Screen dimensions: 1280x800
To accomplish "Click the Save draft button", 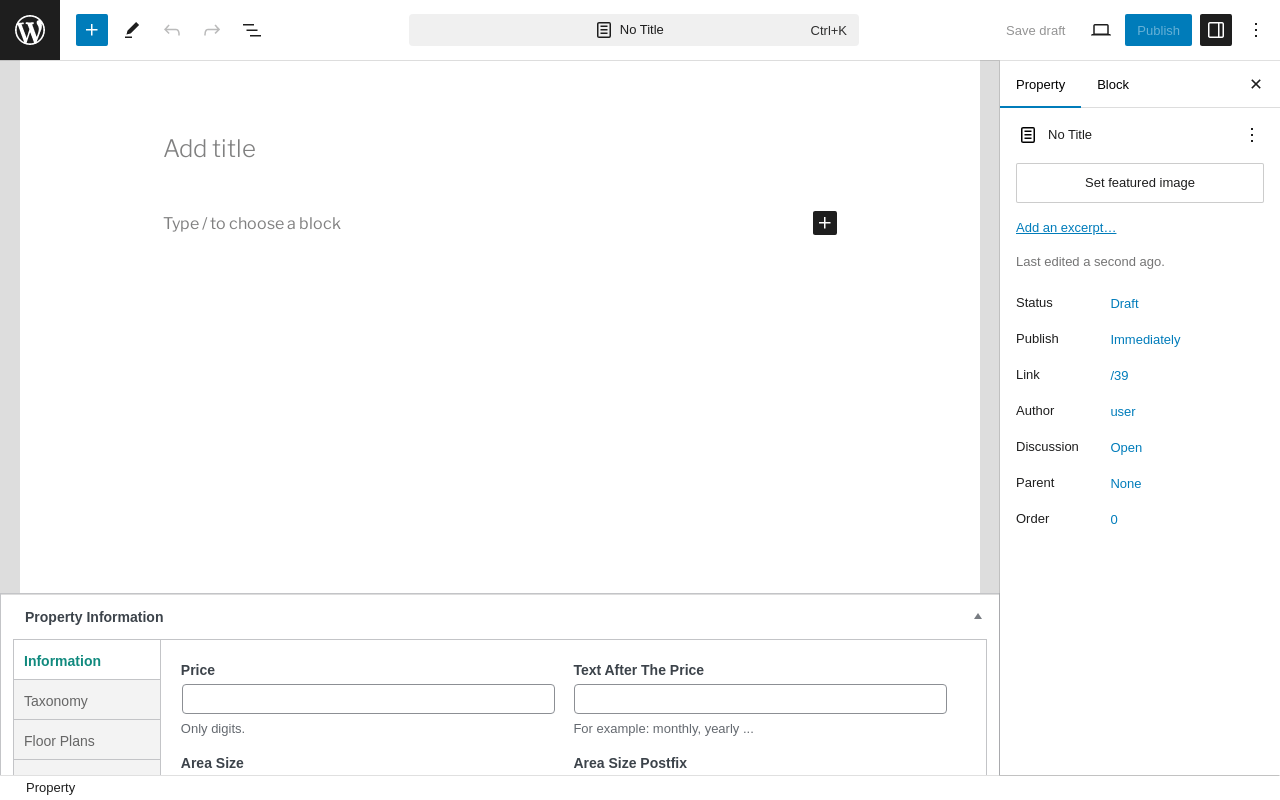I will coord(1035,30).
